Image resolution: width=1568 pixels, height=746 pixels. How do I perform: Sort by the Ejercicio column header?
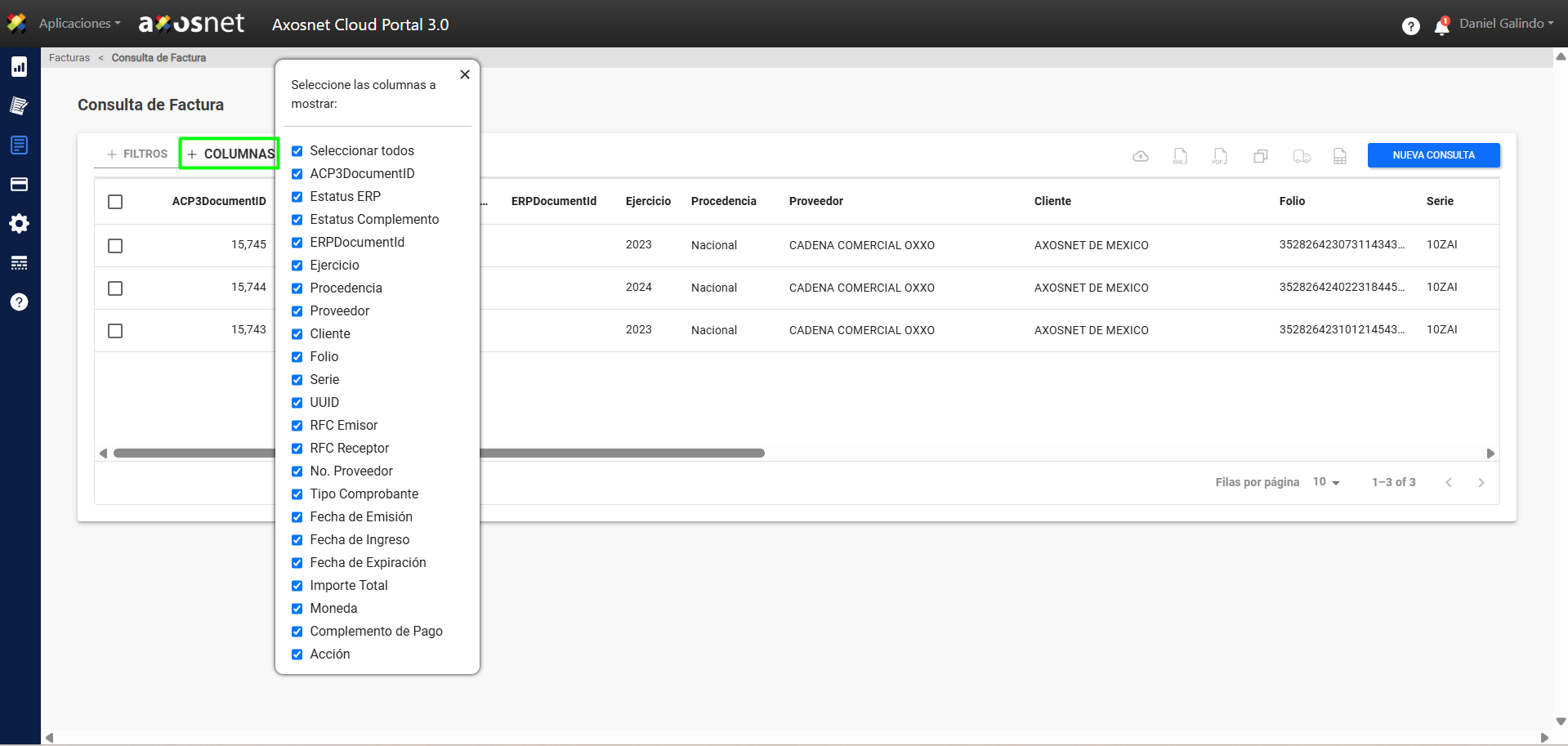pyautogui.click(x=648, y=201)
